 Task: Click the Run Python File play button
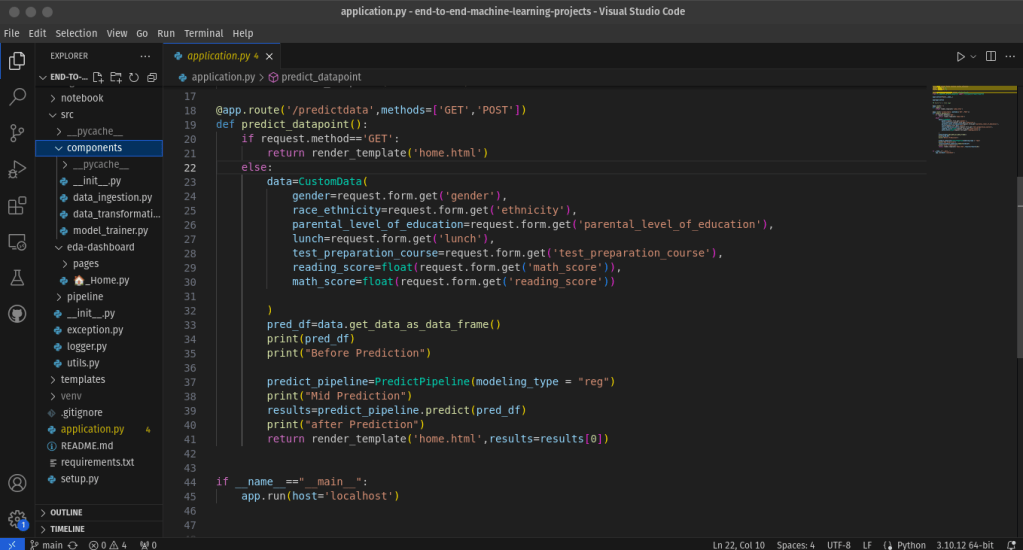pos(960,57)
